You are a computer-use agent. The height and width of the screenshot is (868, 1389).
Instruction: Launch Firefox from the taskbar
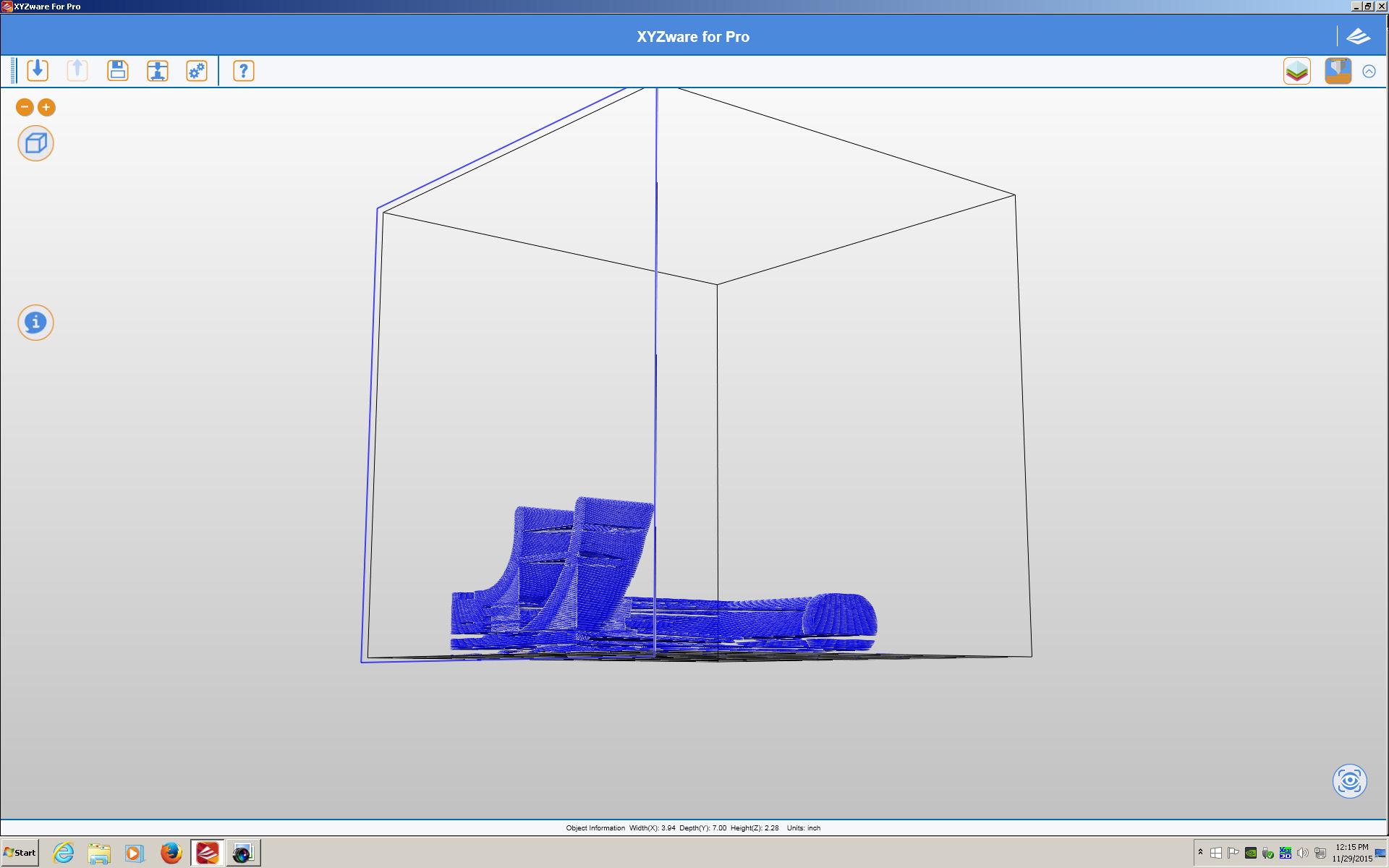click(171, 853)
